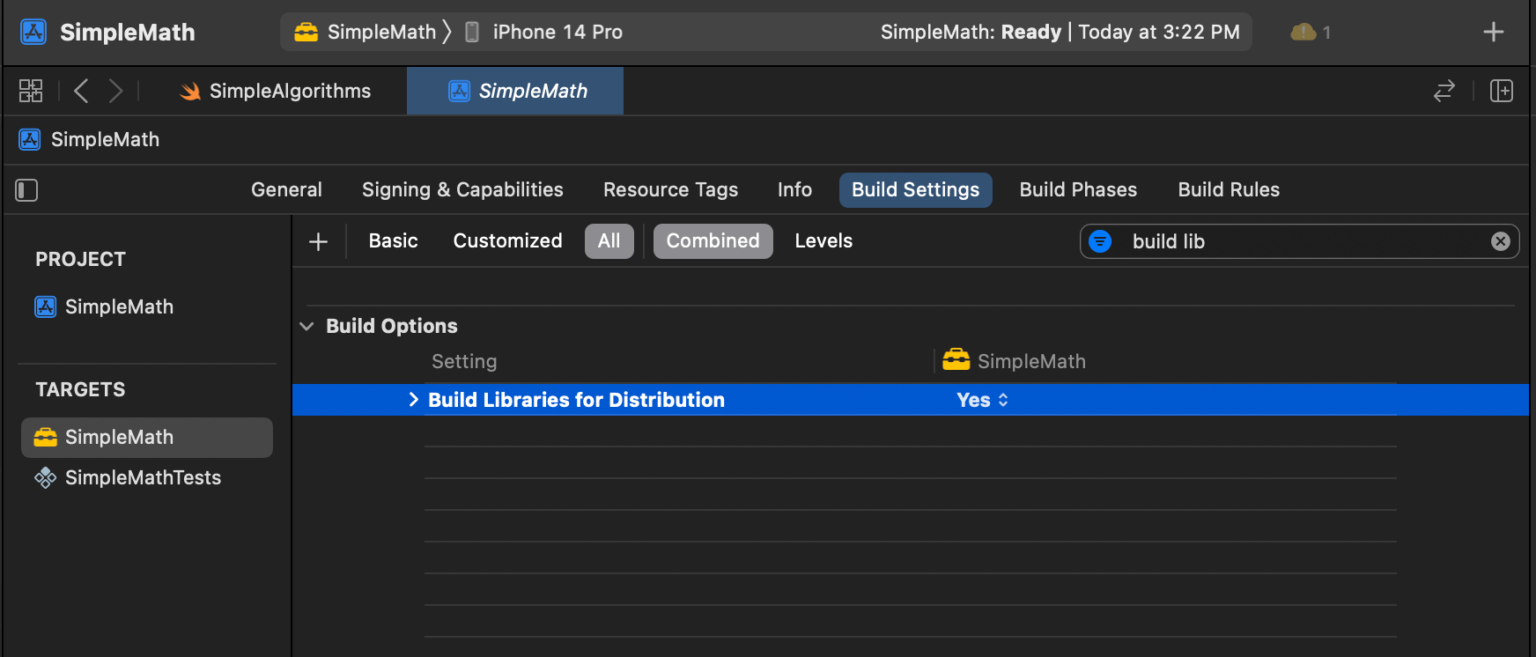Screen dimensions: 1536x657
Task: Click the swap editor arrows icon
Action: click(1443, 91)
